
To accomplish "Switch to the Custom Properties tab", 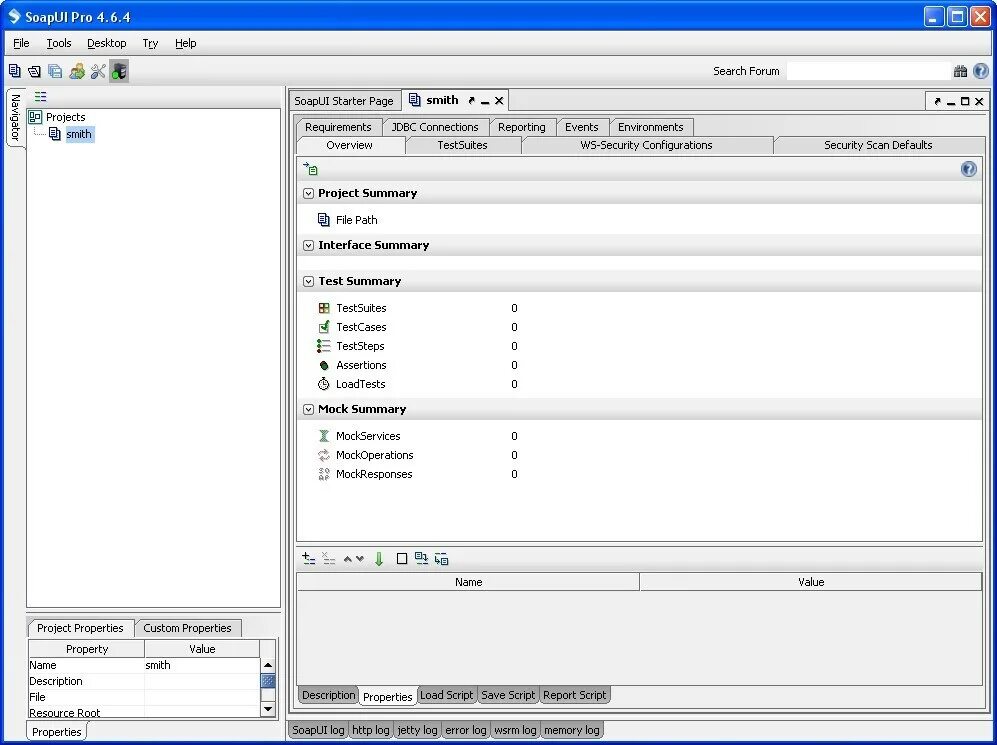I will pyautogui.click(x=188, y=628).
